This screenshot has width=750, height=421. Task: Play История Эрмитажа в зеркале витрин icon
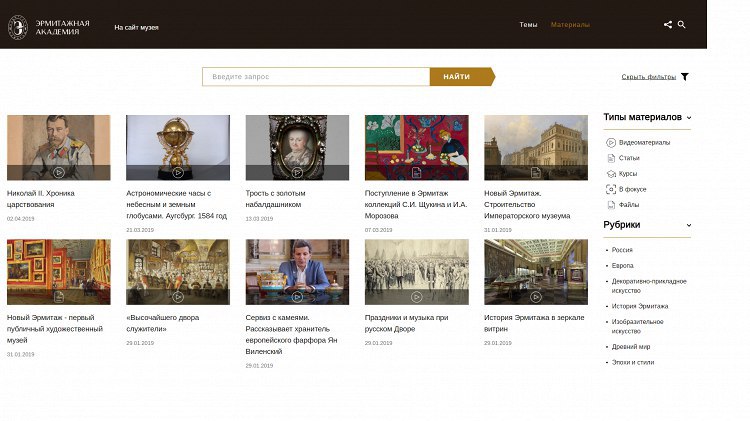pyautogui.click(x=536, y=297)
